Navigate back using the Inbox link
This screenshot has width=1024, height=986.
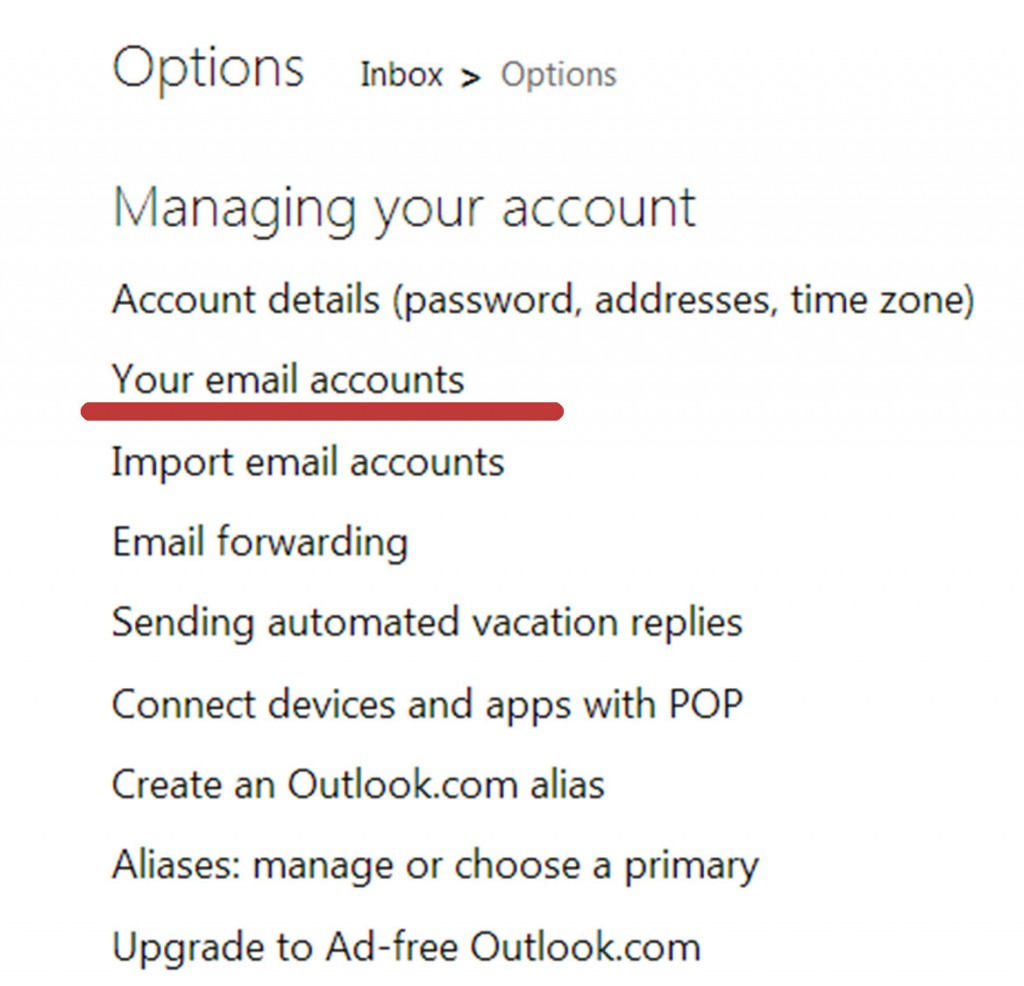(400, 75)
